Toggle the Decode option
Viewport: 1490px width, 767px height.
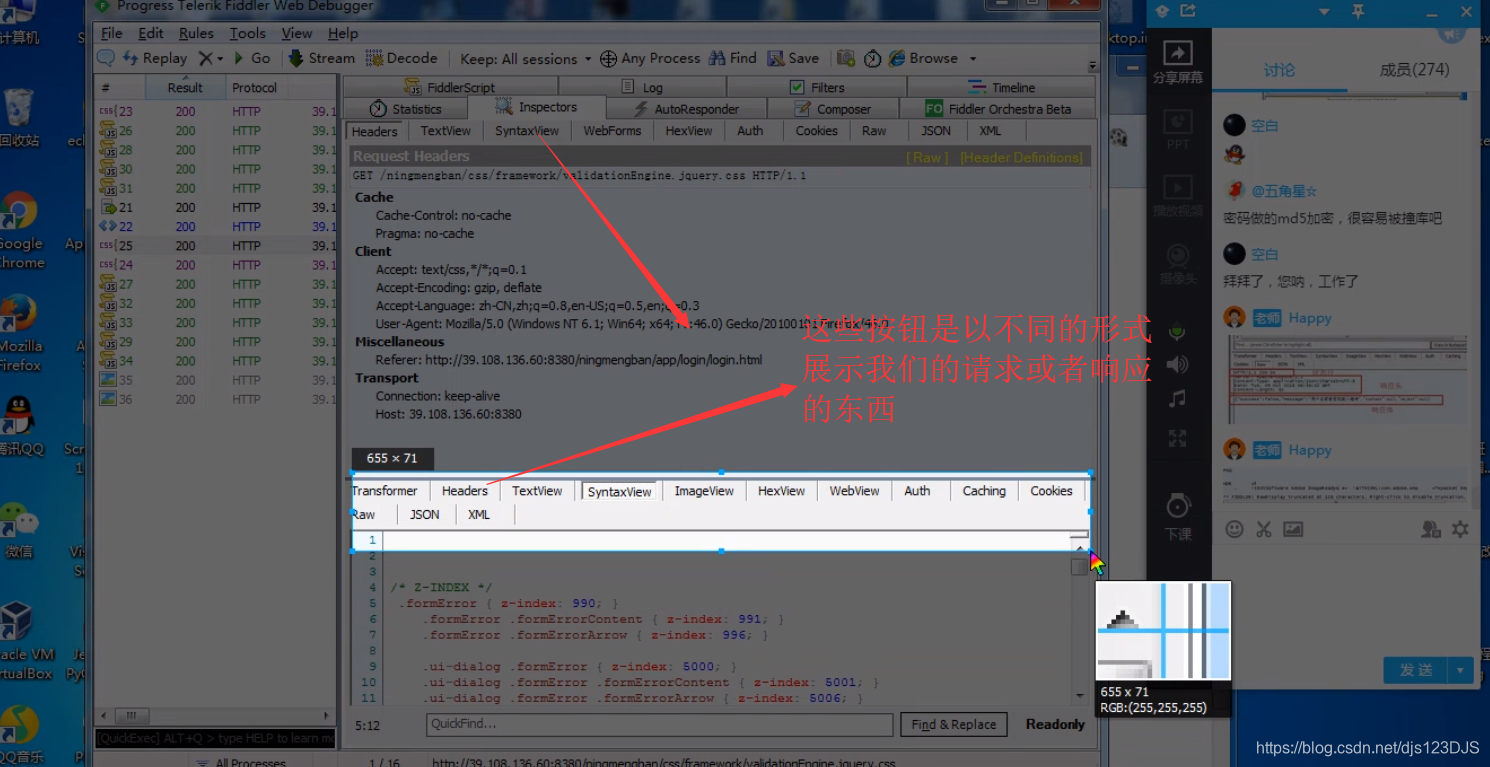point(401,59)
